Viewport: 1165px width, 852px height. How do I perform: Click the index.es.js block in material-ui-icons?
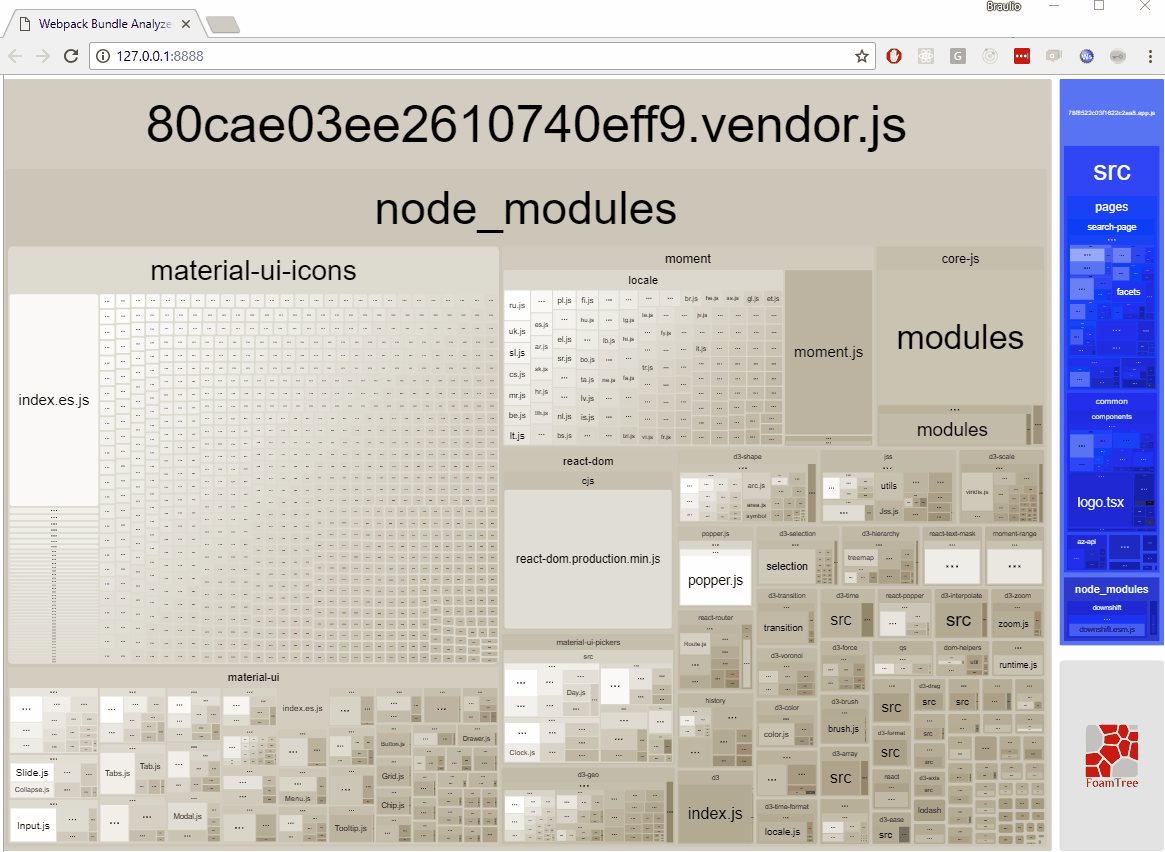(x=53, y=400)
